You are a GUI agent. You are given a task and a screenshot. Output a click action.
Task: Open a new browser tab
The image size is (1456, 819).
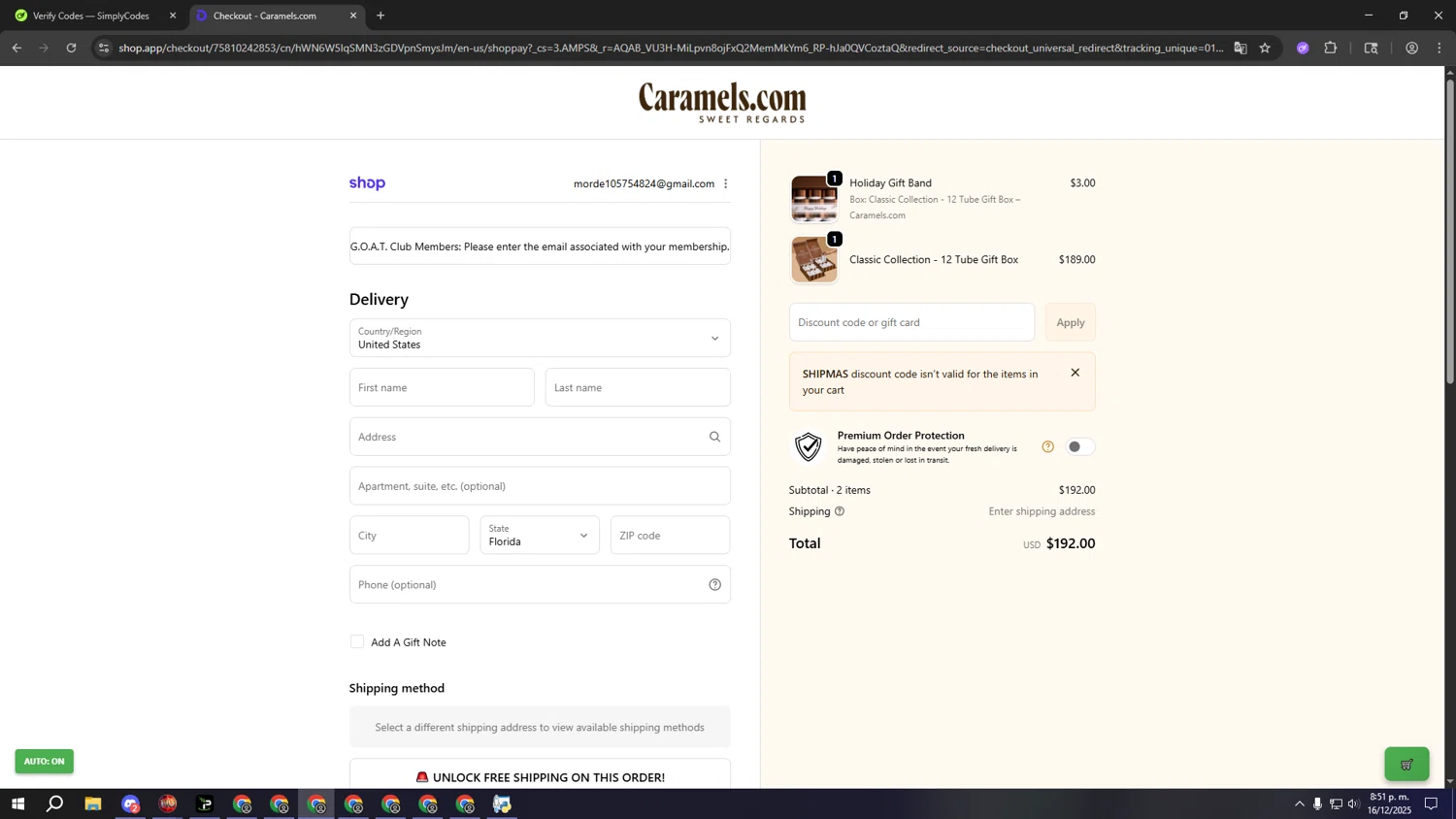381,16
